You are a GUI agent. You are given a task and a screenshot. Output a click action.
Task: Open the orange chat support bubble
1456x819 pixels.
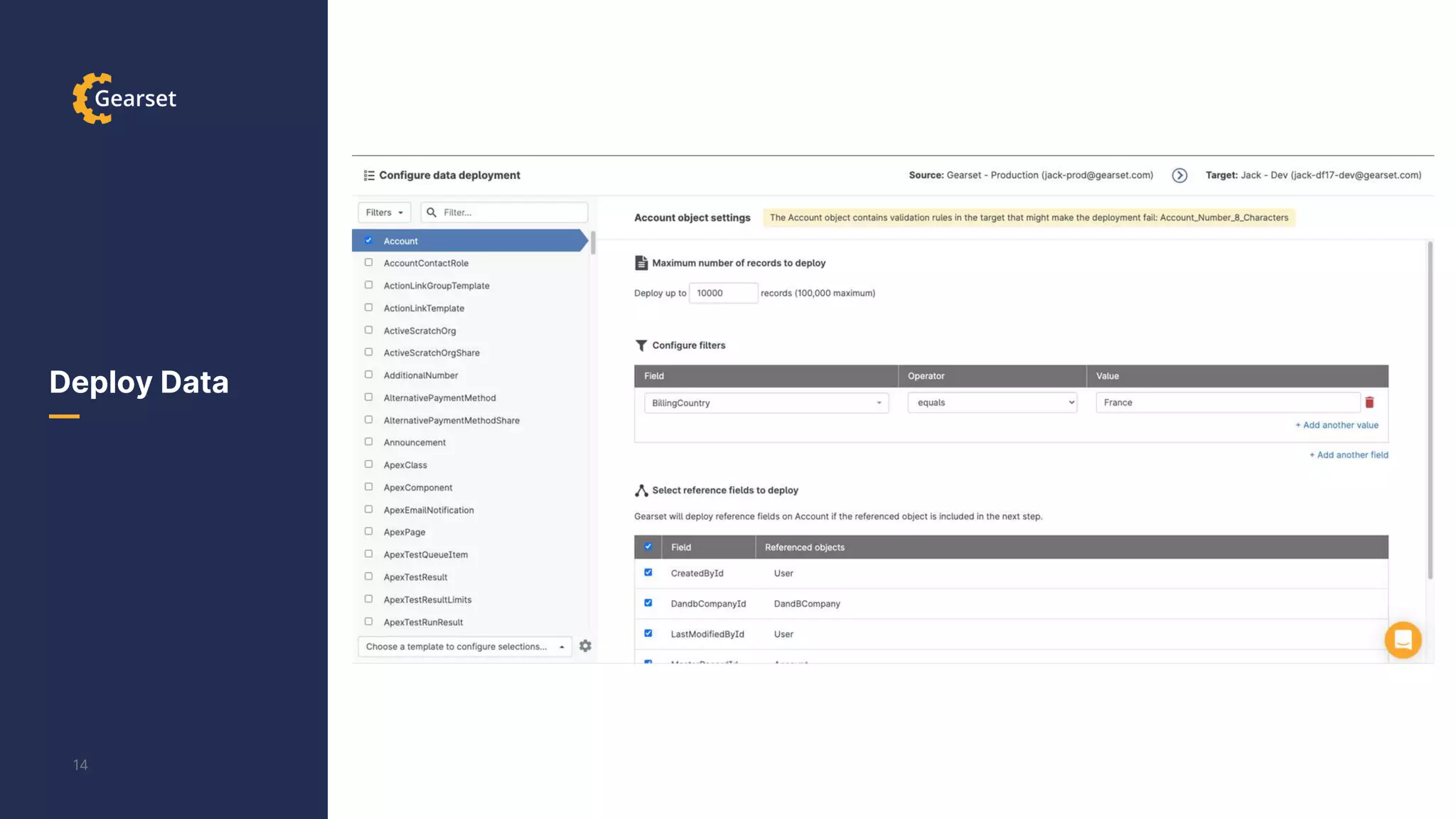(1403, 640)
